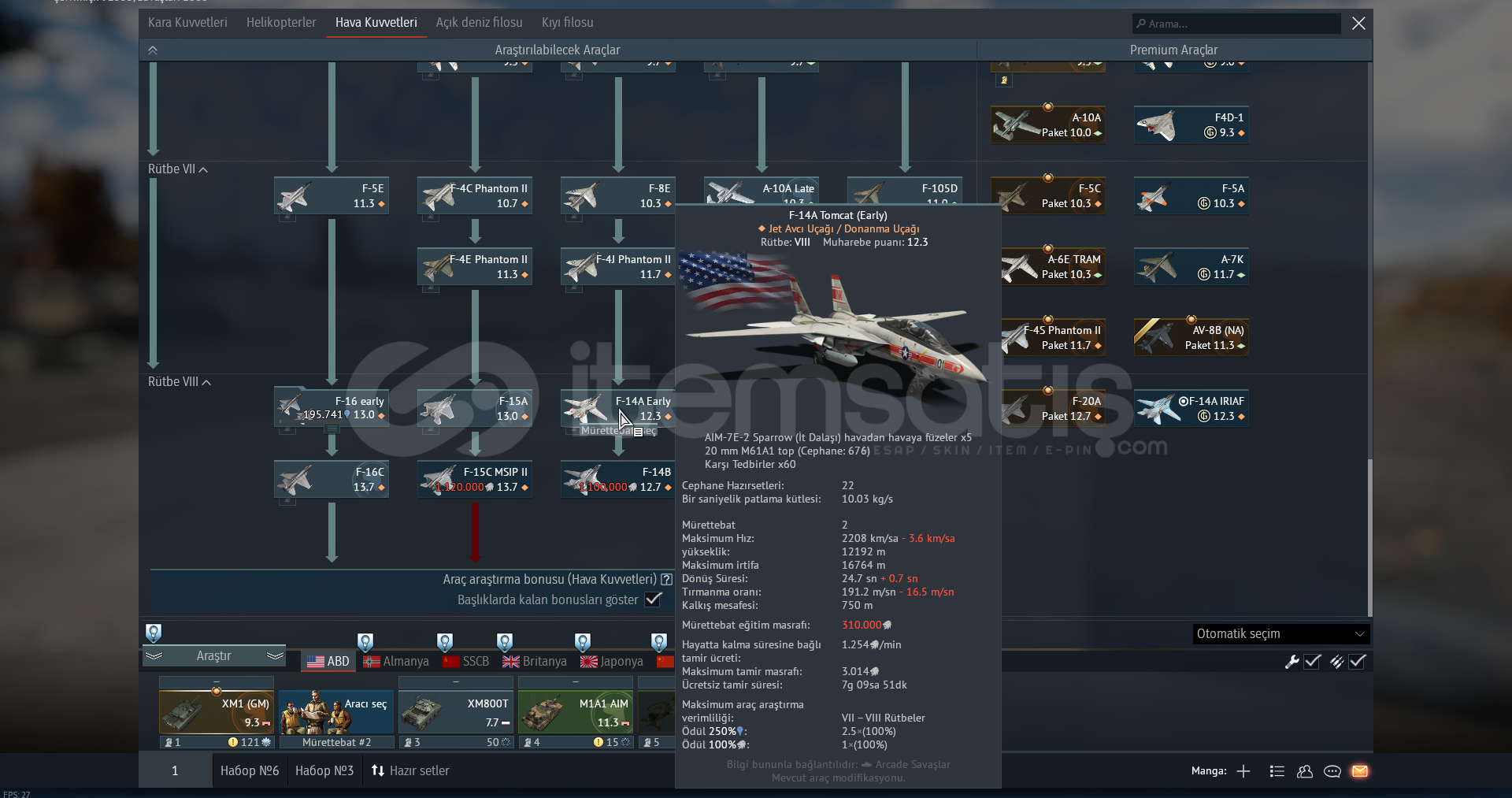Select the F-4E Phantom II aircraft
Viewport: 1512px width, 798px height.
pos(475,266)
